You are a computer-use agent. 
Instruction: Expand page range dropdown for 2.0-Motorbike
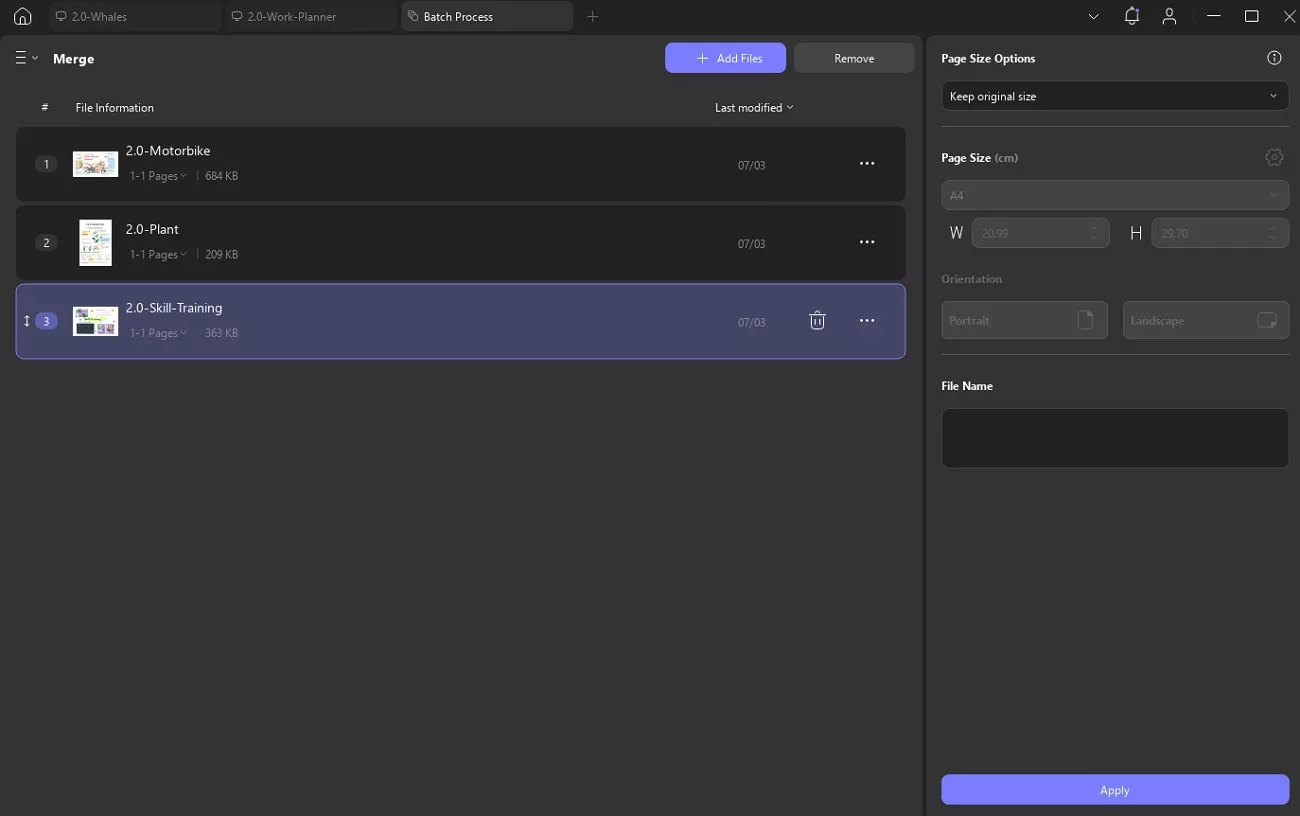click(158, 176)
